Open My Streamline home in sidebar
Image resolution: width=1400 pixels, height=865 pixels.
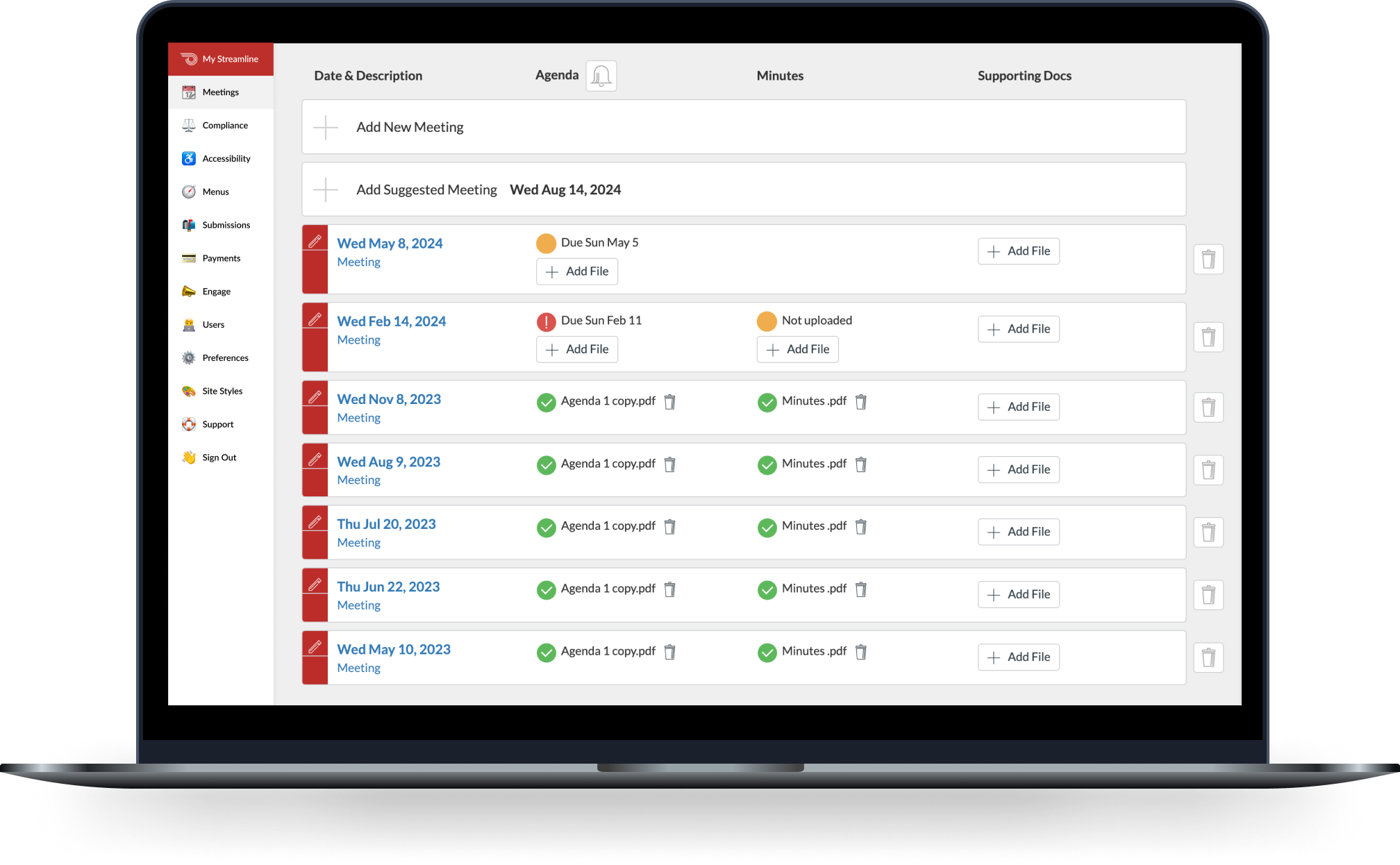[x=221, y=59]
